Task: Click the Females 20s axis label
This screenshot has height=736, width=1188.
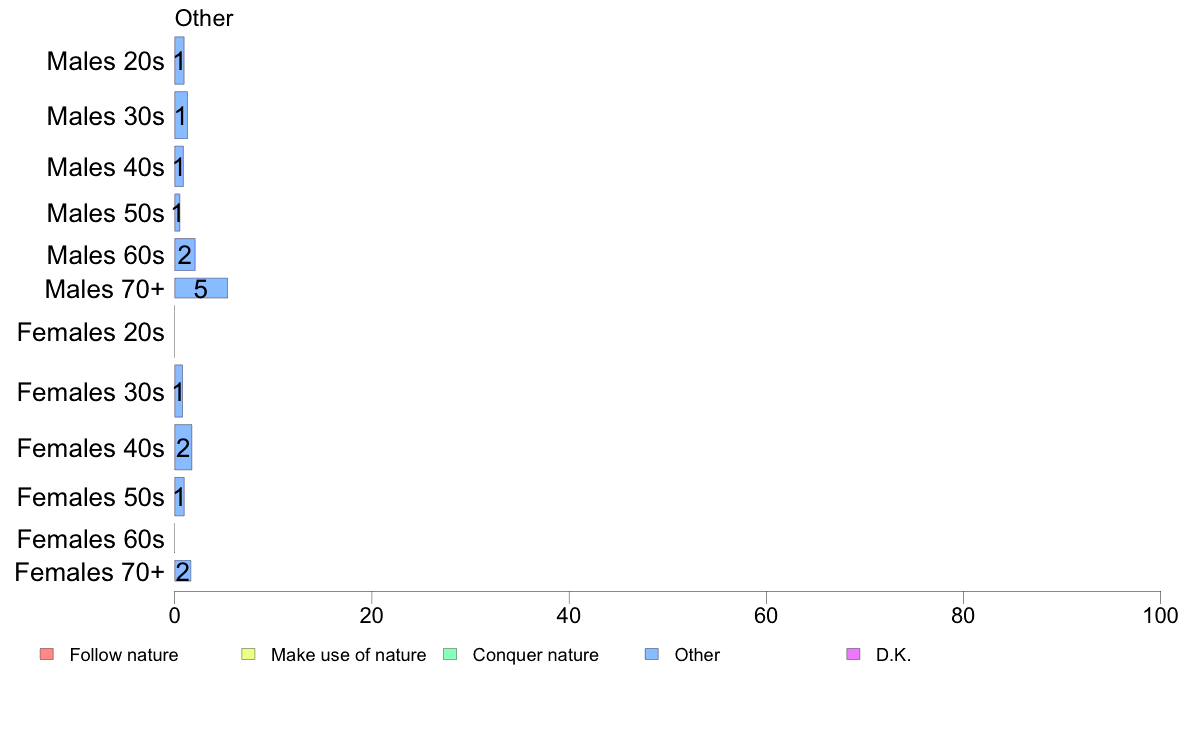Action: click(x=90, y=332)
